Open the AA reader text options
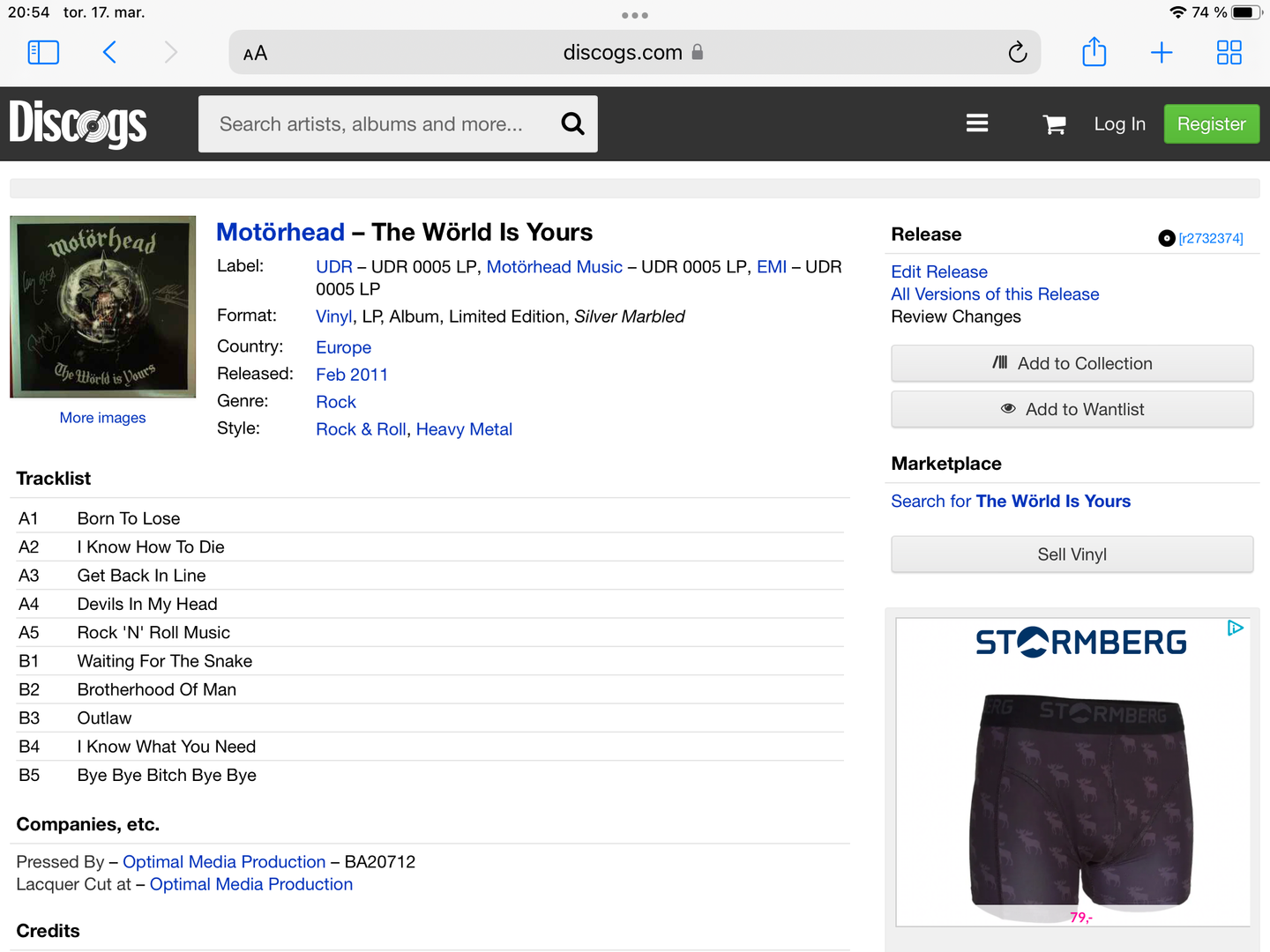This screenshot has height=952, width=1270. coord(255,54)
